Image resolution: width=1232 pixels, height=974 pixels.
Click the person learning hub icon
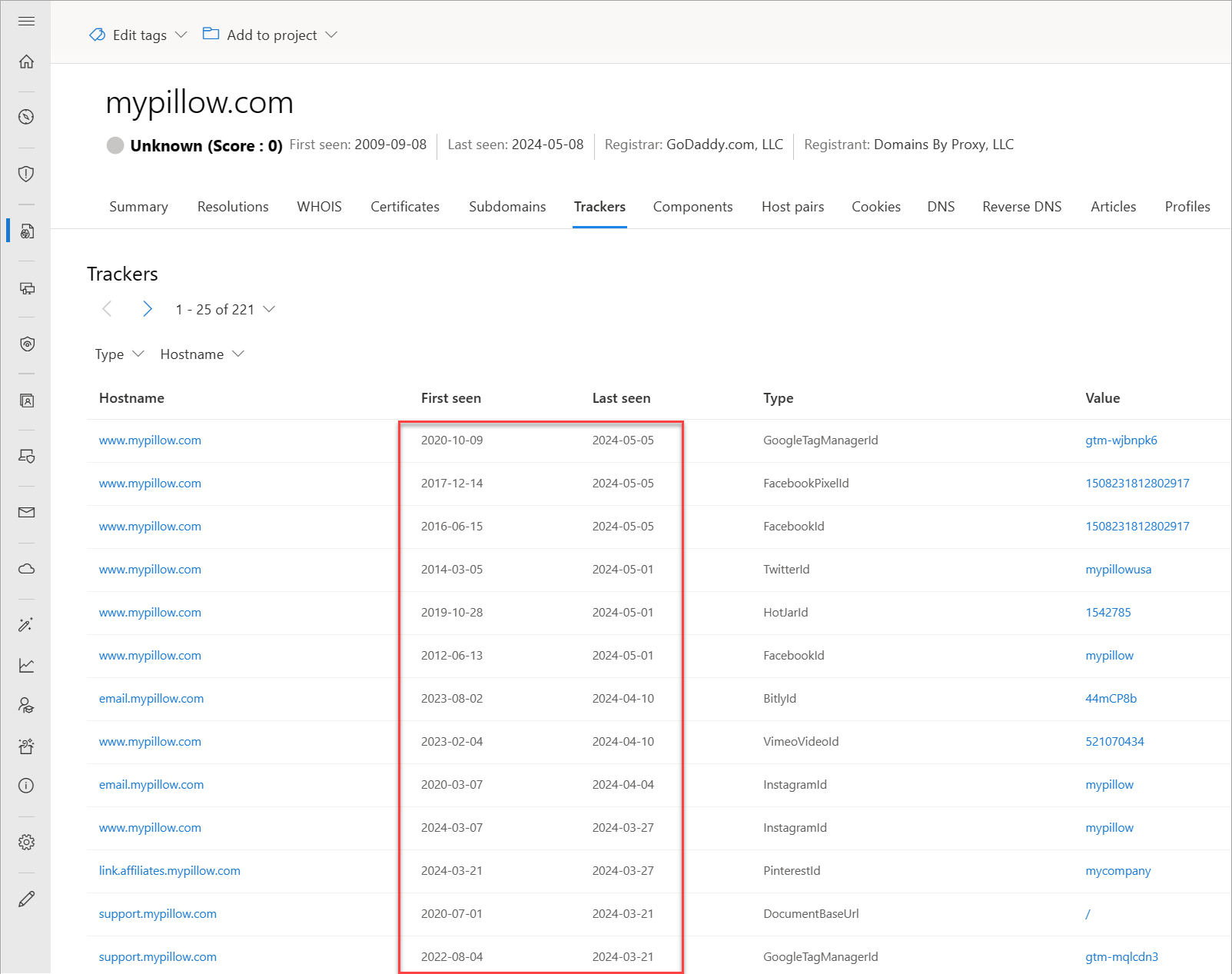pyautogui.click(x=26, y=706)
